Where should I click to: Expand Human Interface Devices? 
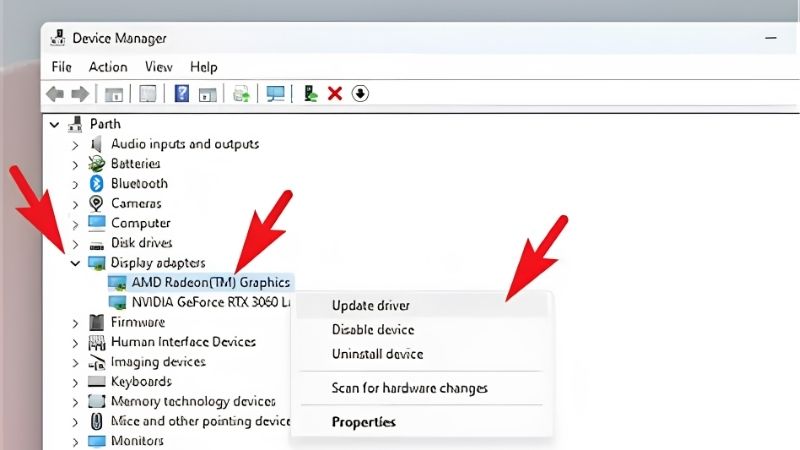[x=76, y=343]
